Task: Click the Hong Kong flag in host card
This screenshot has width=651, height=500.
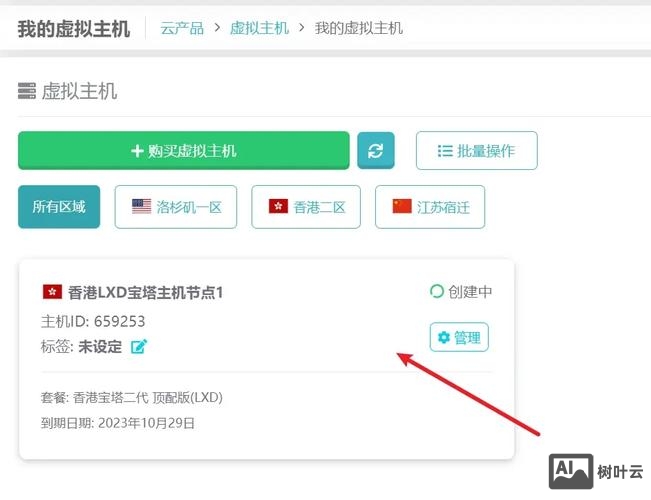Action: pos(52,292)
